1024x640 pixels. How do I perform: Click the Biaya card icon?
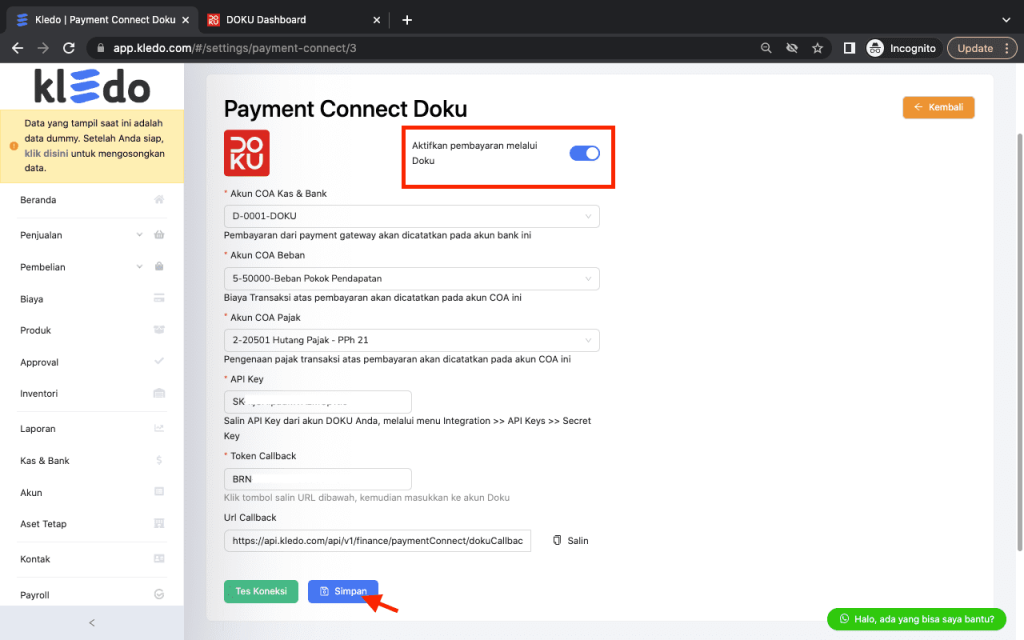[159, 298]
